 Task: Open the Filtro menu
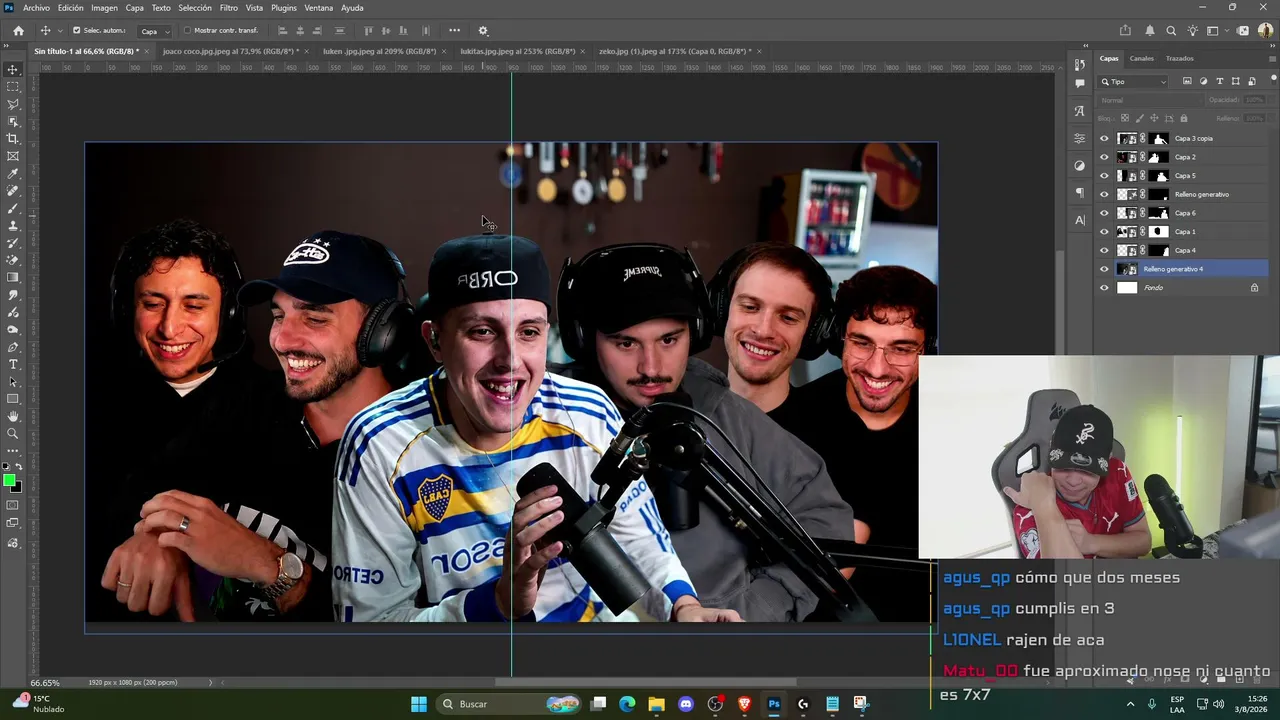click(x=229, y=8)
